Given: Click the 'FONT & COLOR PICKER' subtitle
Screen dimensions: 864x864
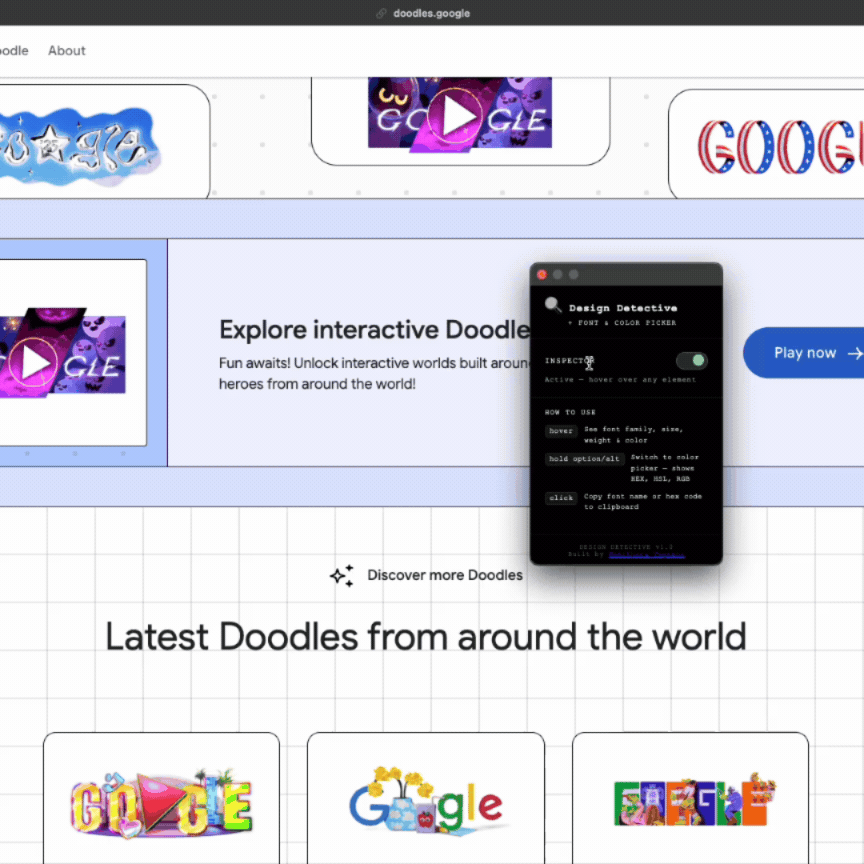Looking at the screenshot, I should 622,323.
